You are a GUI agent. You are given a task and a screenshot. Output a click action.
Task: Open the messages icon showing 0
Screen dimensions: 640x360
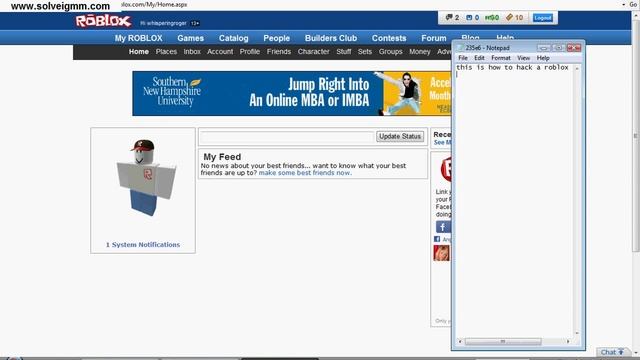(x=473, y=18)
